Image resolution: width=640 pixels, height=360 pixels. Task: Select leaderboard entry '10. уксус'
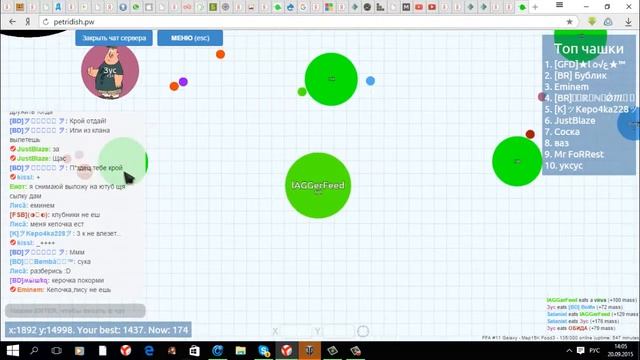(564, 166)
